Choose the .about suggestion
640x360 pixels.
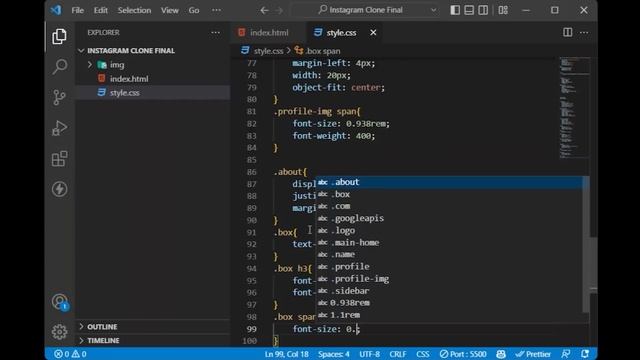tap(450, 182)
